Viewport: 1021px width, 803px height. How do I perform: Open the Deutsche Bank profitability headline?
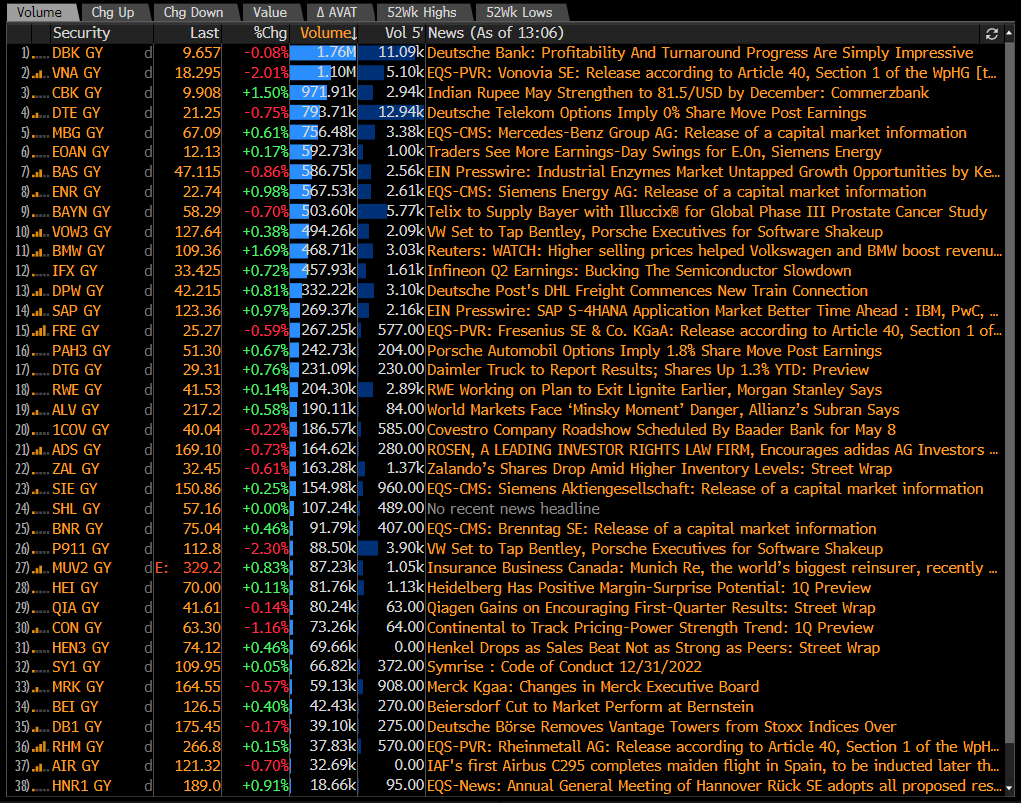point(701,53)
